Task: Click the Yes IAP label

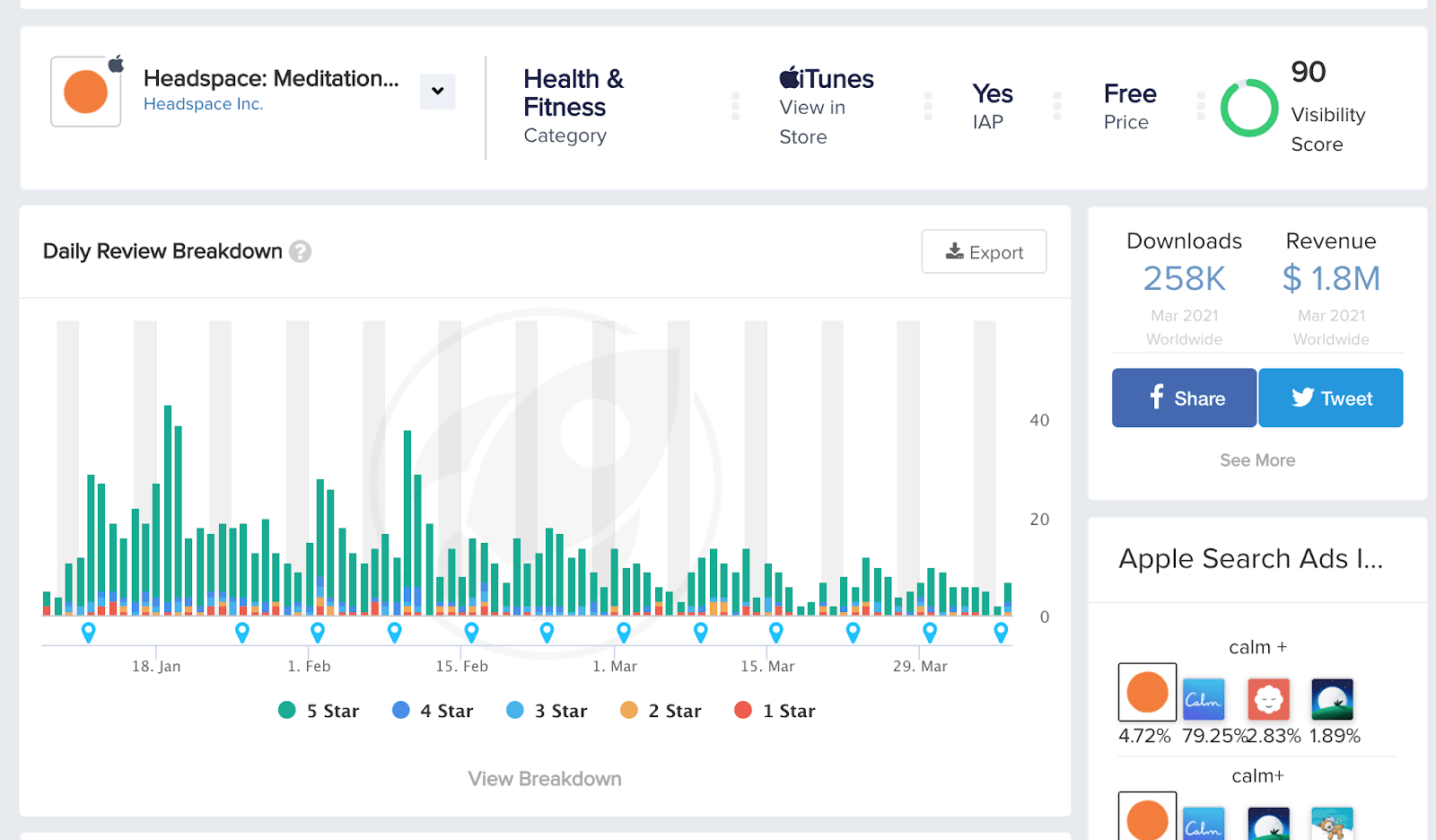Action: [x=992, y=107]
